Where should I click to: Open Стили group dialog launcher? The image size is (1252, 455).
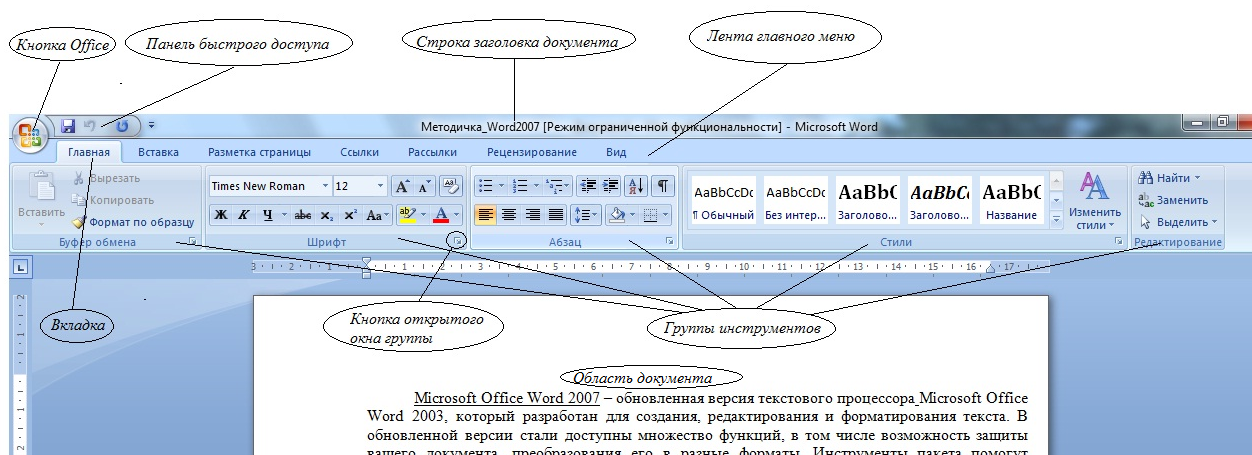click(x=1118, y=242)
